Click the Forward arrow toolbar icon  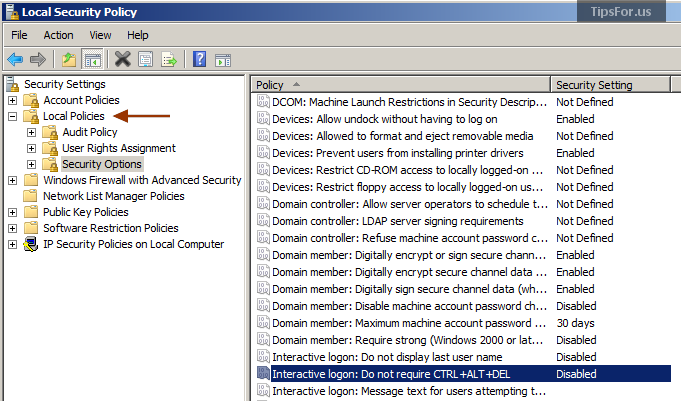pos(38,59)
